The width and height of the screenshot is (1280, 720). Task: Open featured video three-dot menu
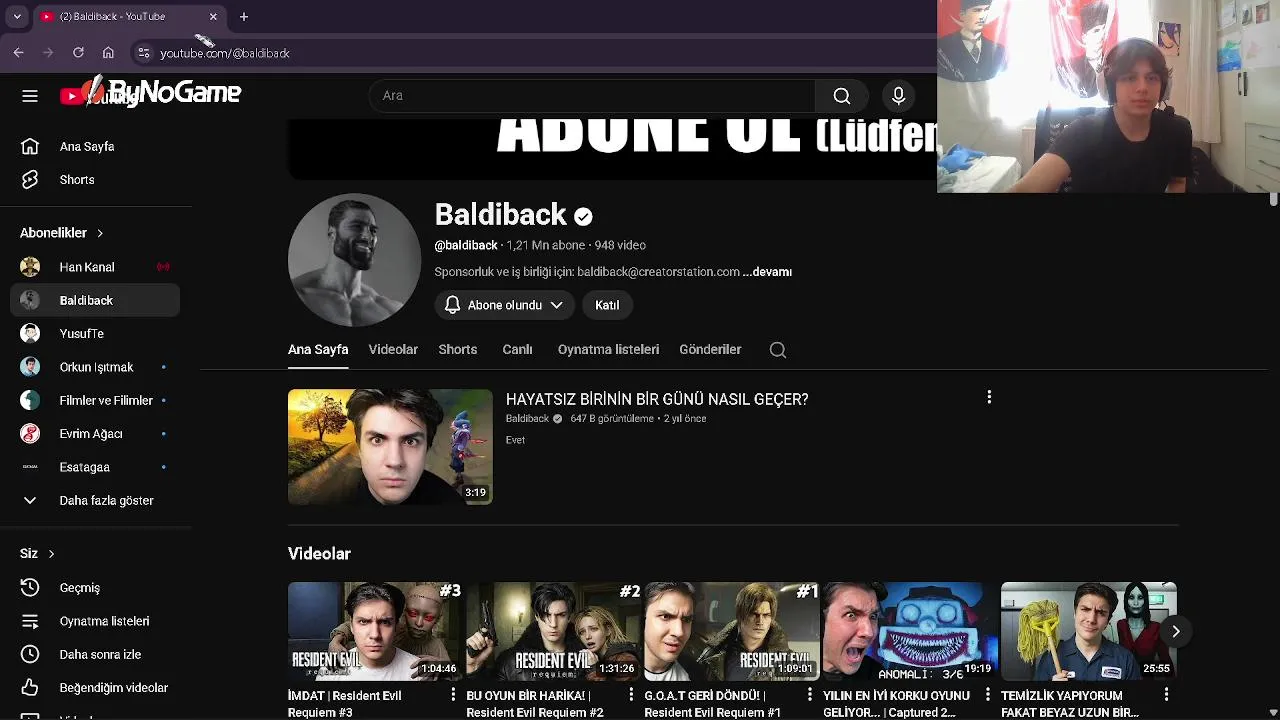point(989,398)
